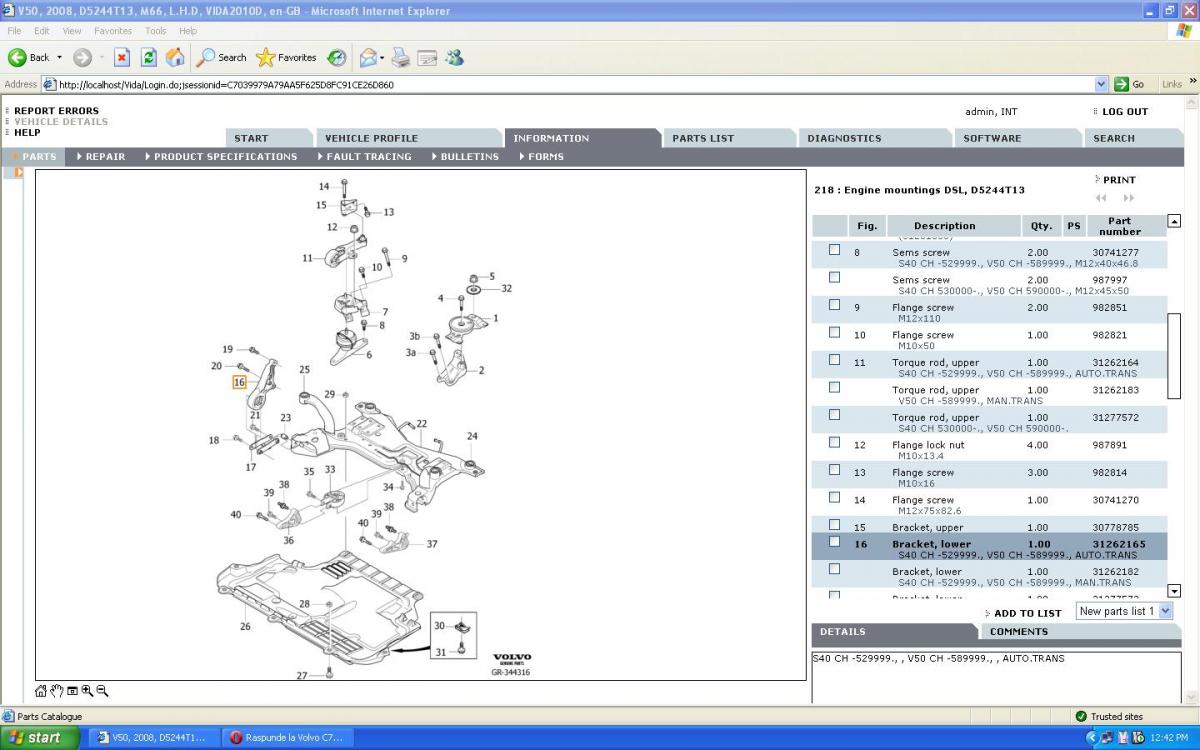Check the box for Torque rod 31262183

pos(834,387)
